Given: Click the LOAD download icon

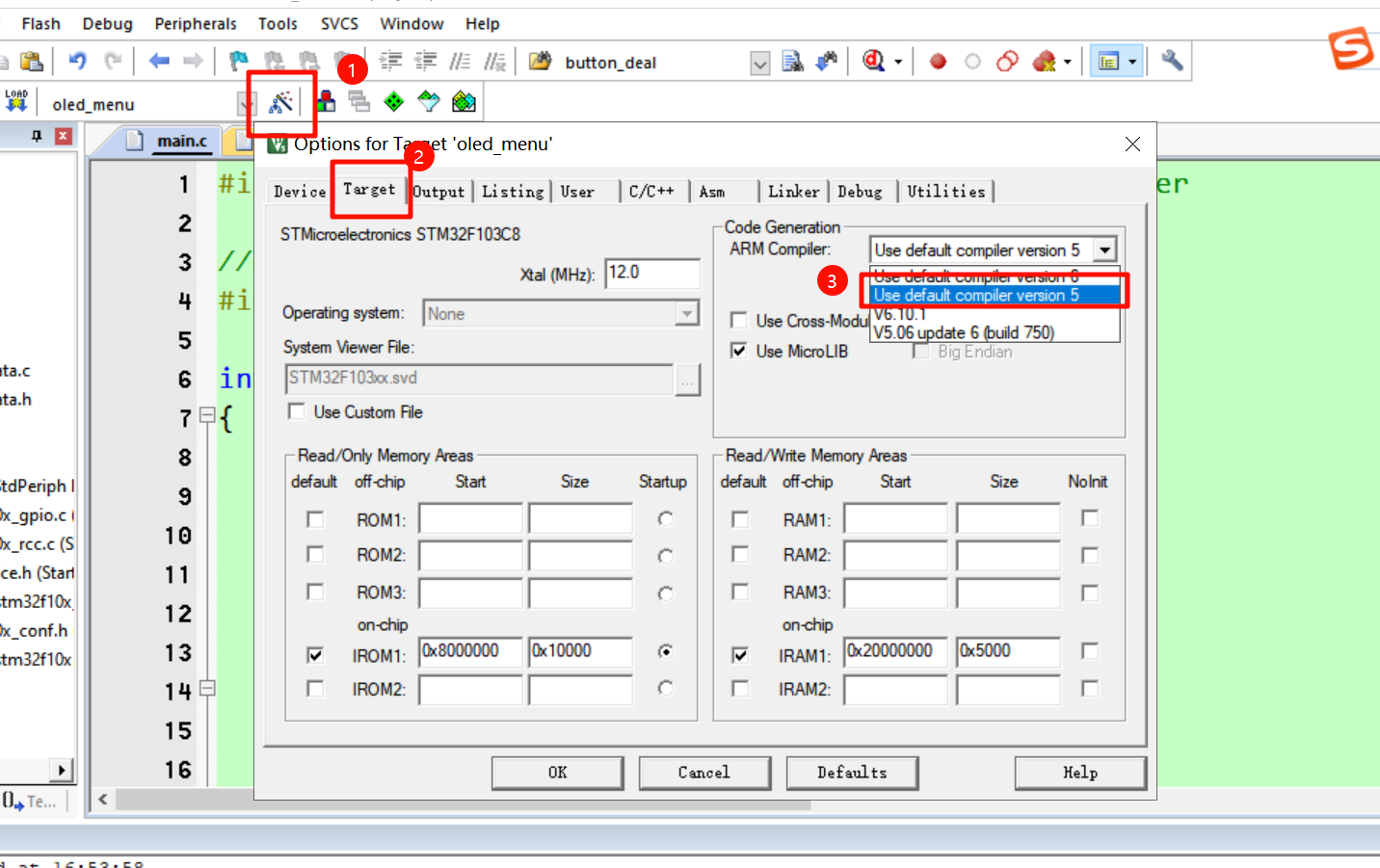Looking at the screenshot, I should click(x=16, y=101).
